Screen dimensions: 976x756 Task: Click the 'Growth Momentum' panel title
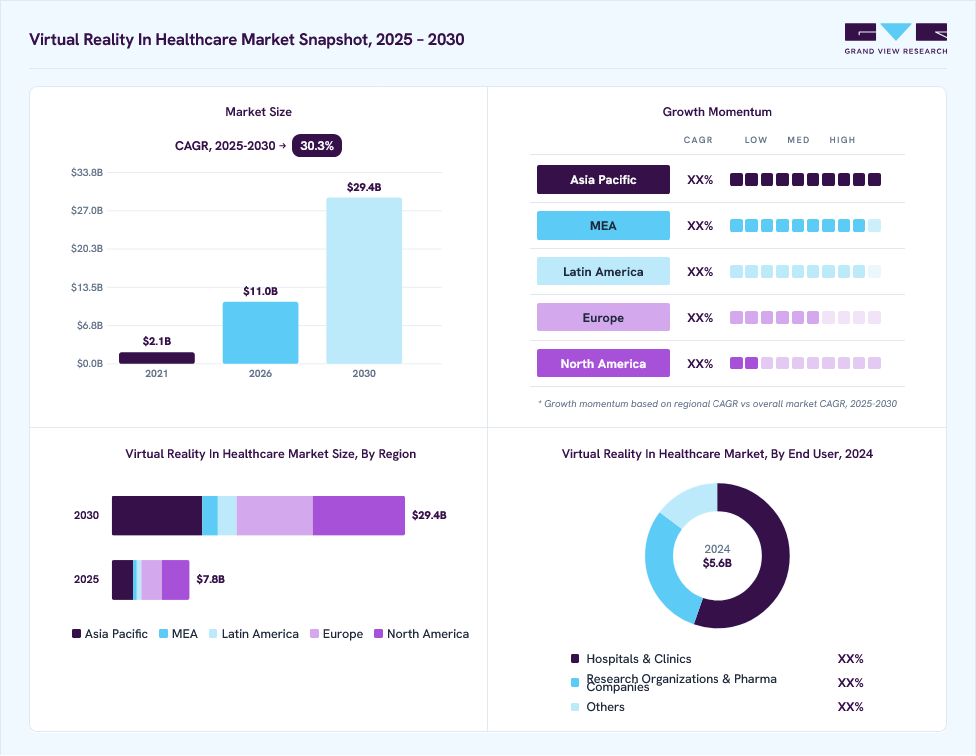[717, 112]
